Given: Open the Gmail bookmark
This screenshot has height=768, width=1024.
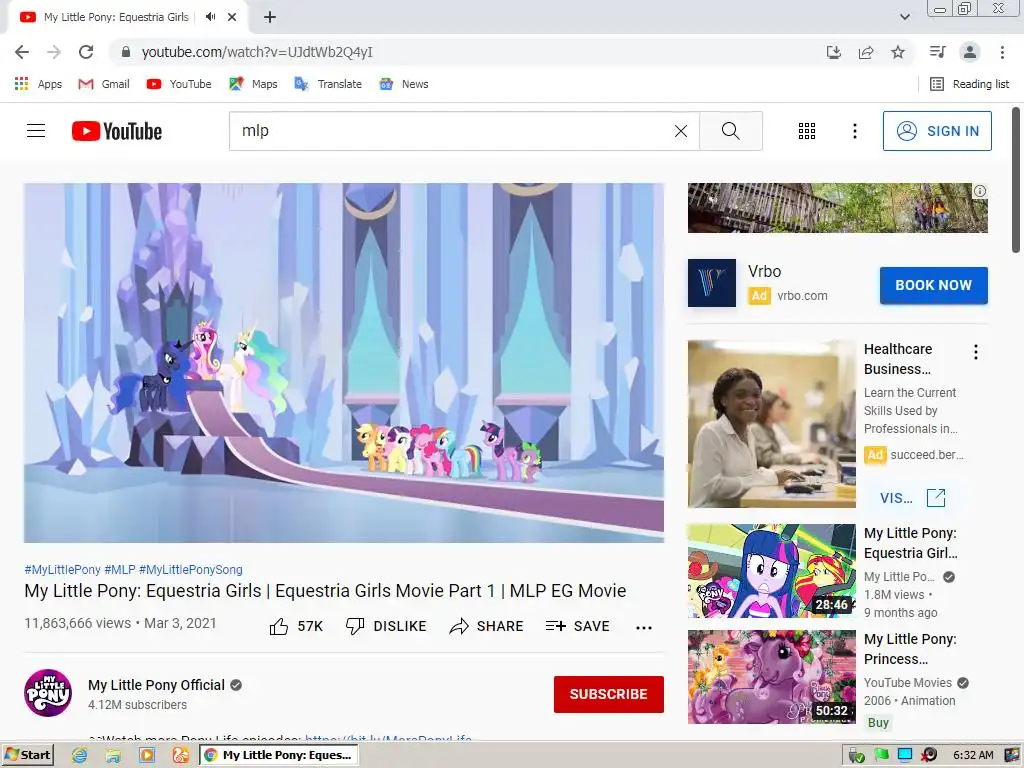Looking at the screenshot, I should click(104, 84).
